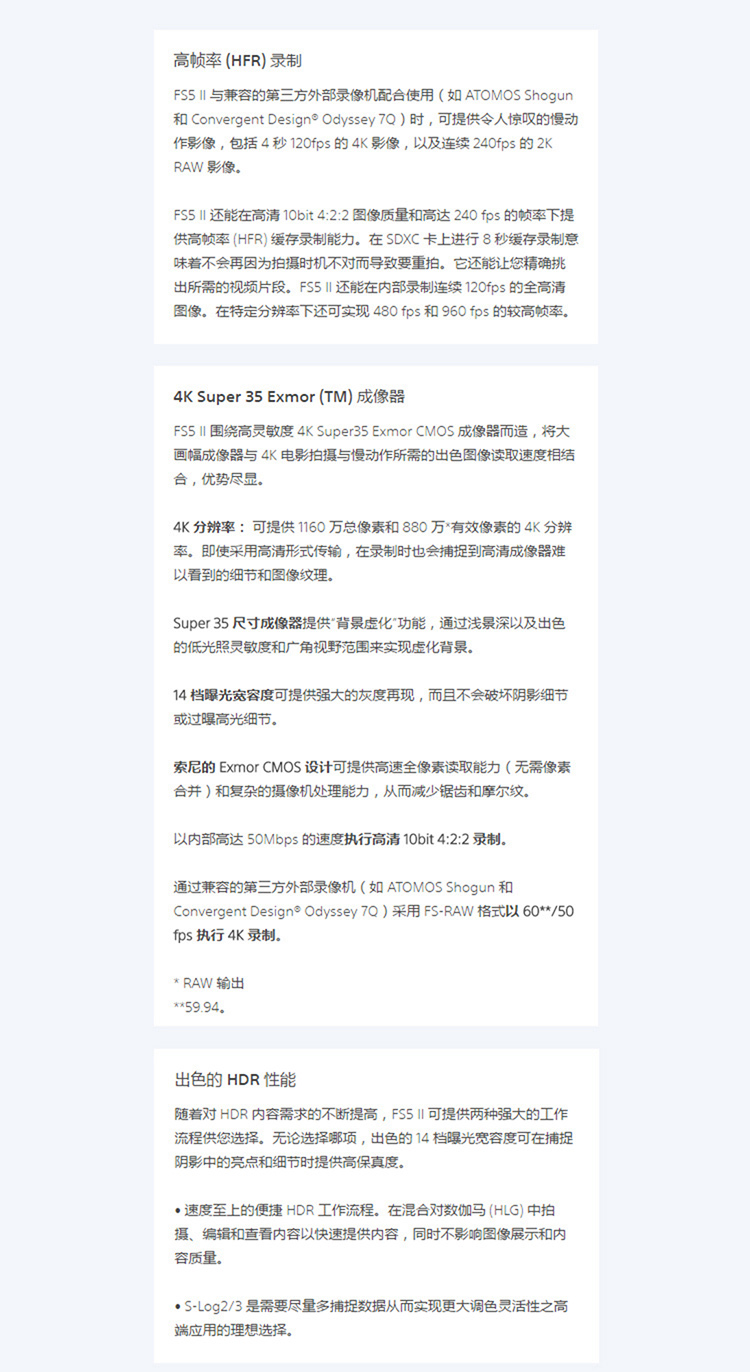Click the S-Log2/3 bullet paragraph
Image resolution: width=750 pixels, height=1372 pixels.
372,1318
